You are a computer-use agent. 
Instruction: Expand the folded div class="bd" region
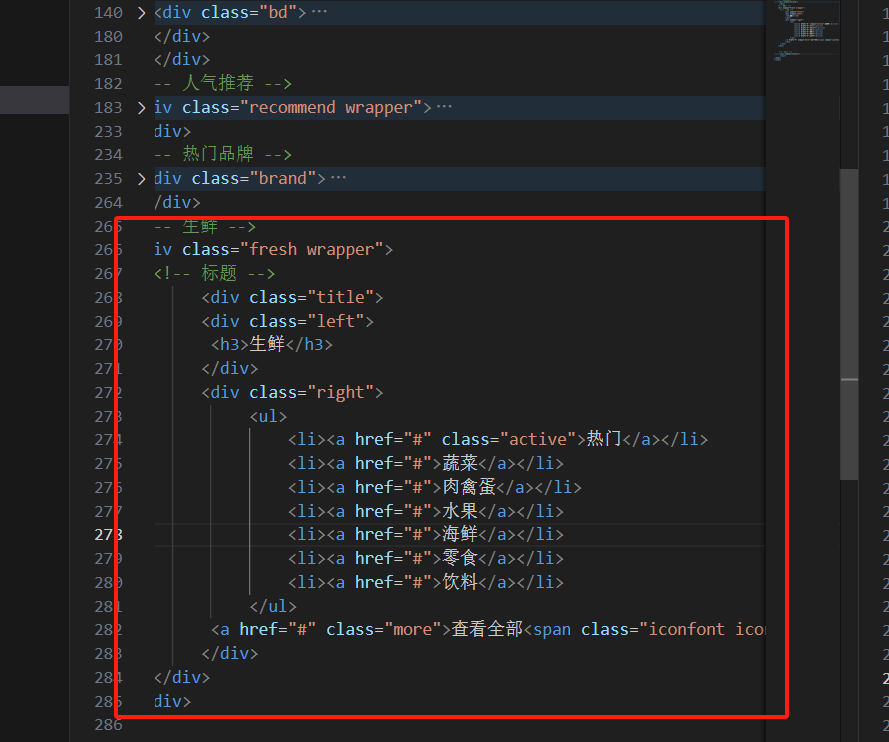[140, 12]
